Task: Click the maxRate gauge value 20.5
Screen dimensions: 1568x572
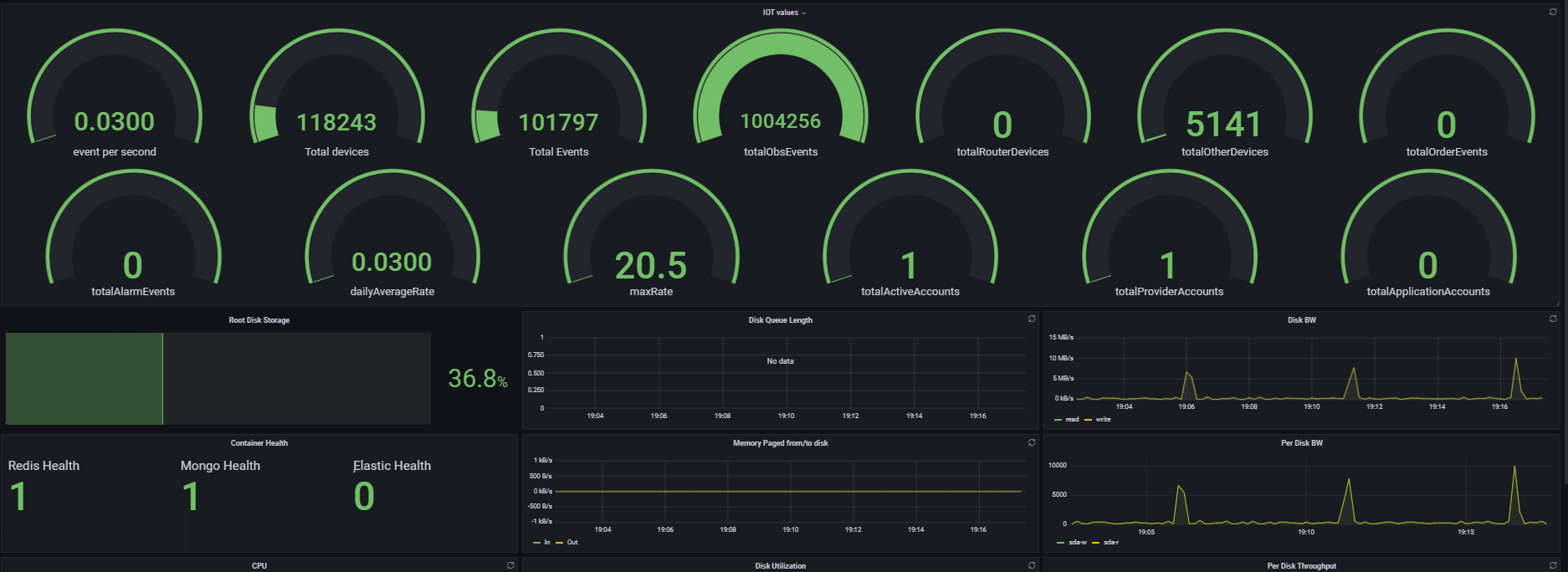Action: (x=651, y=266)
